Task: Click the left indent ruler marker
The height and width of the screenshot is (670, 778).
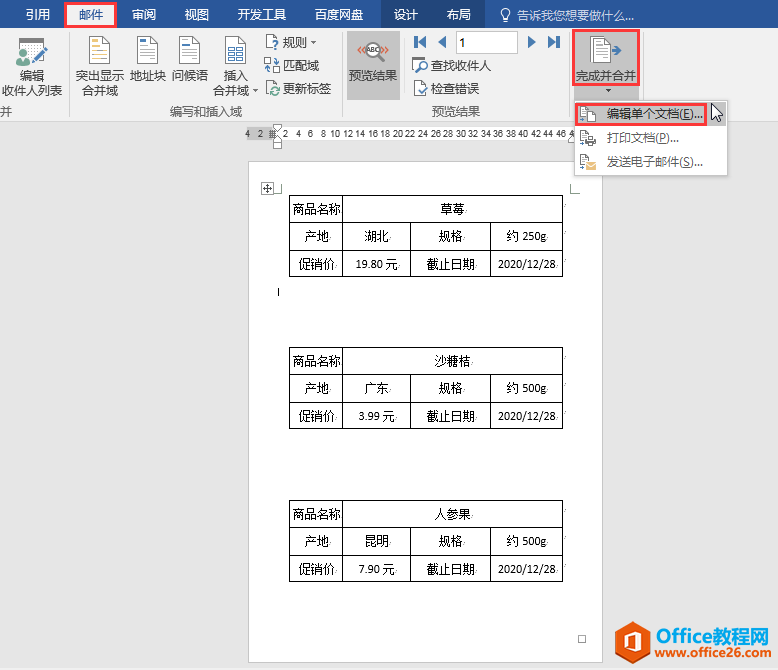Action: (277, 144)
